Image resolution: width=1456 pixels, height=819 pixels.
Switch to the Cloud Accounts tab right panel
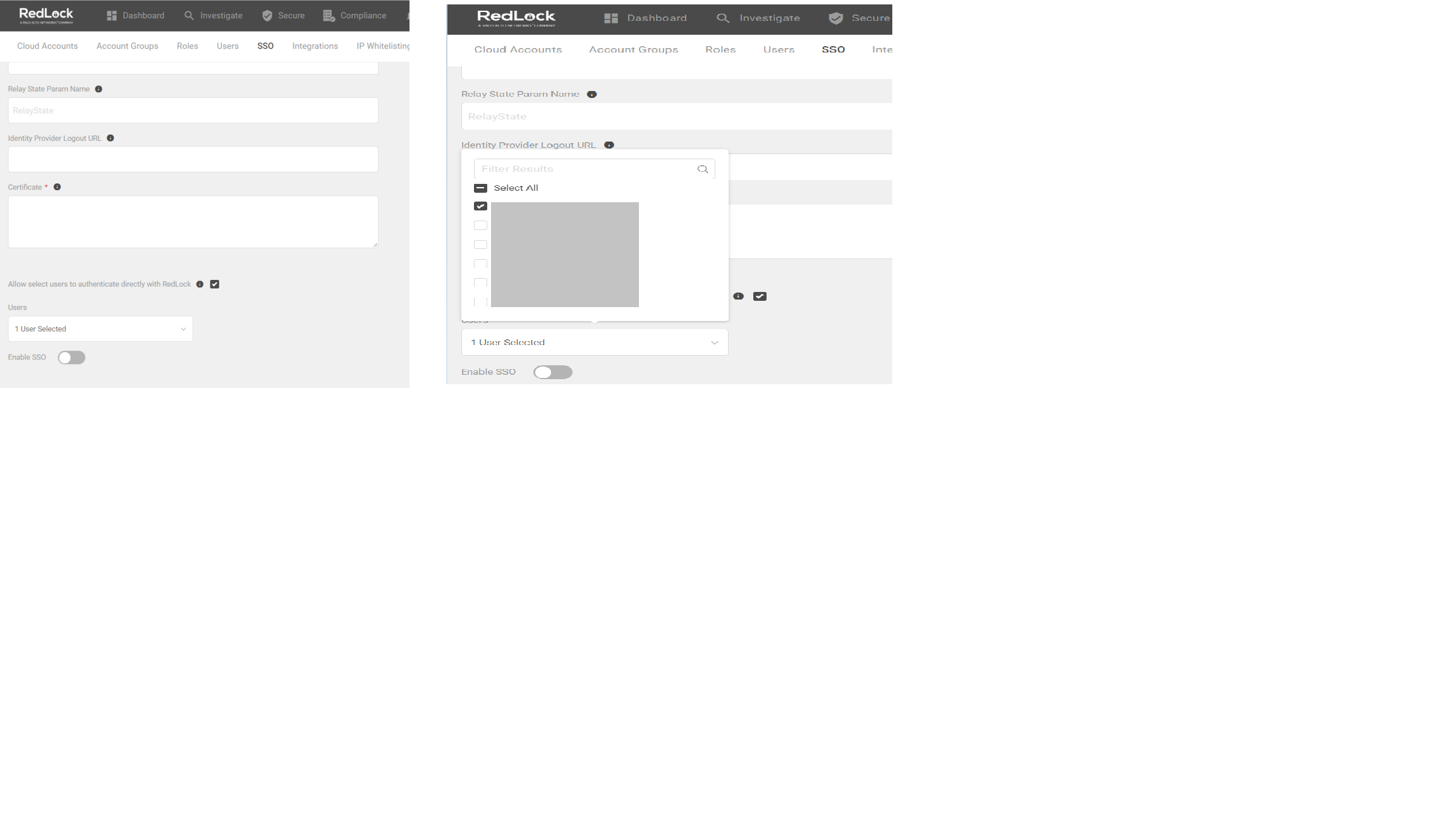pos(518,49)
